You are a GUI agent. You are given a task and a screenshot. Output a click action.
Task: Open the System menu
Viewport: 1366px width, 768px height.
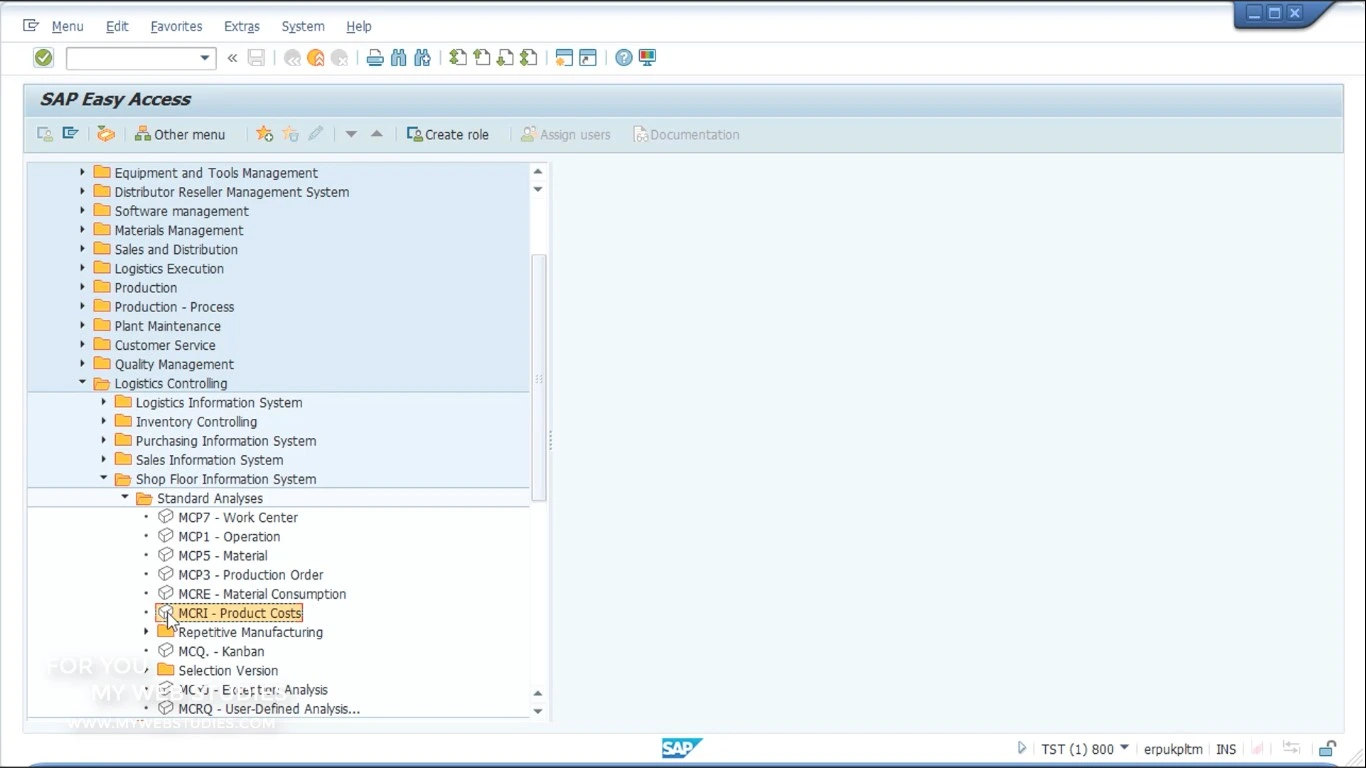coord(303,26)
